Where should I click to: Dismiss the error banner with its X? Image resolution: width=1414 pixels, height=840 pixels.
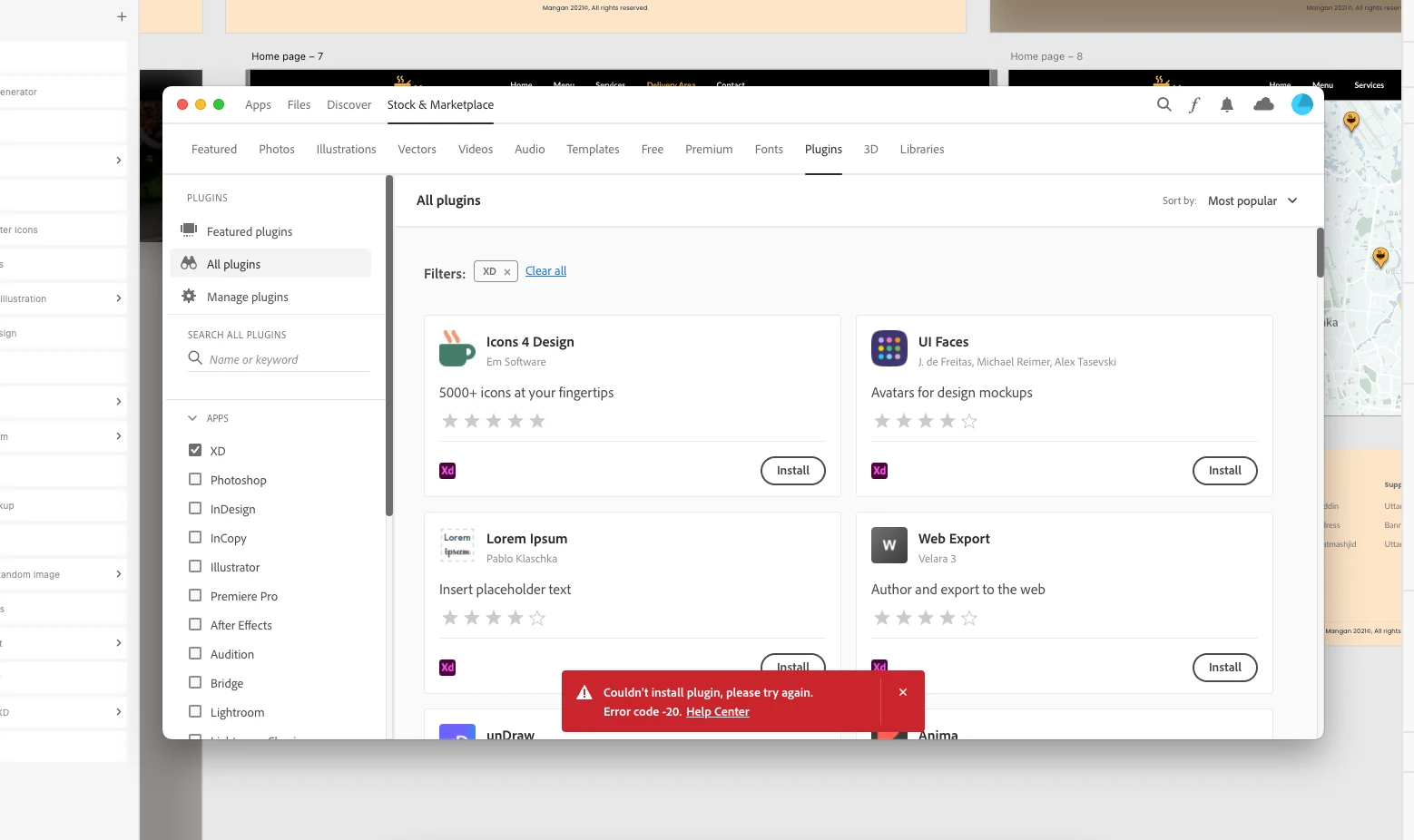coord(903,692)
